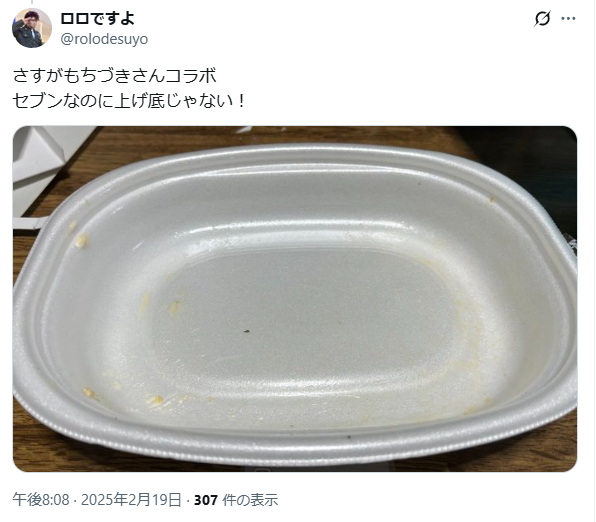Click the tweet line さすがもちづきさんコラボ
596x522 pixels.
click(115, 75)
